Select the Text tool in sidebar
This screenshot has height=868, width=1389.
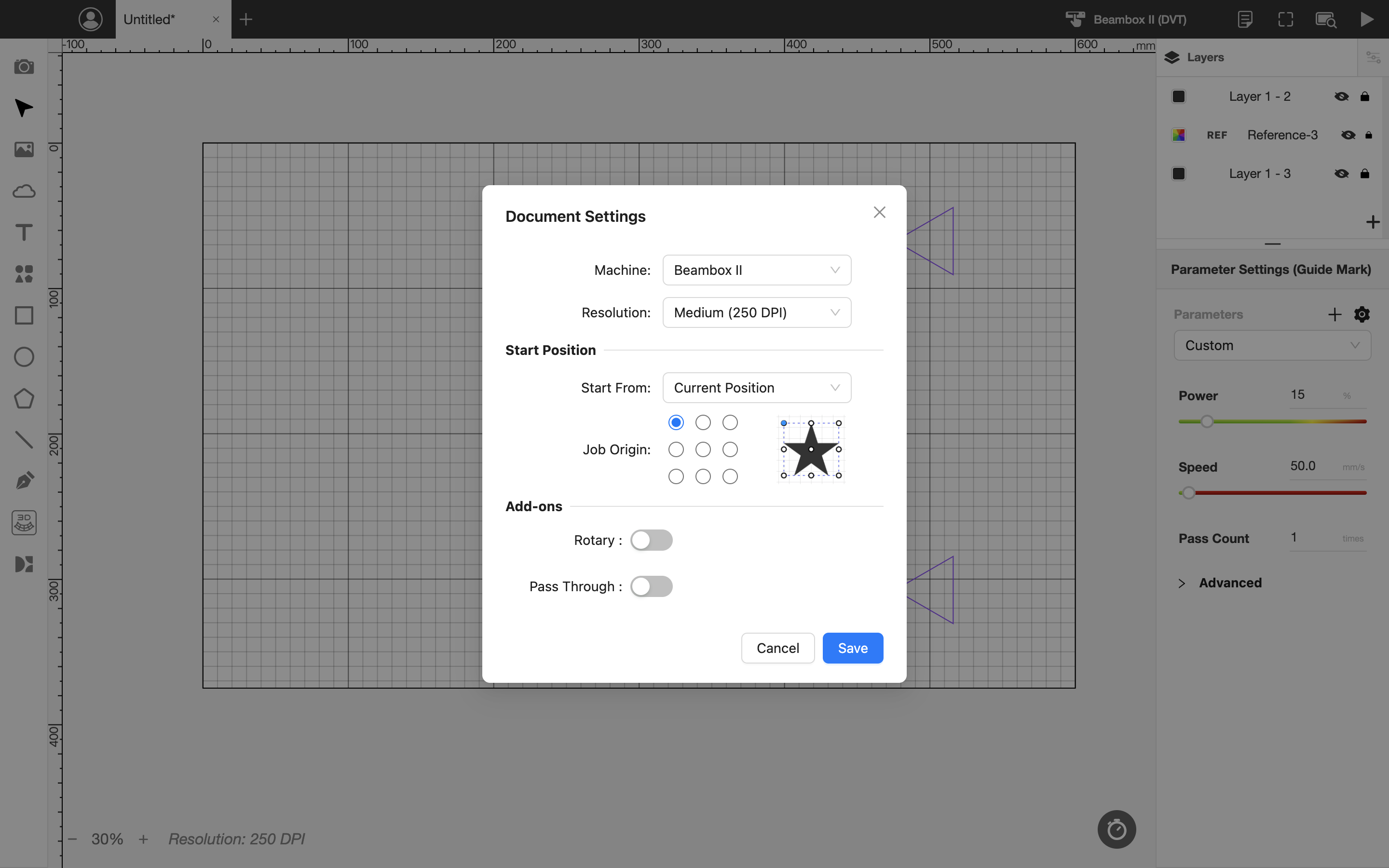point(24,232)
